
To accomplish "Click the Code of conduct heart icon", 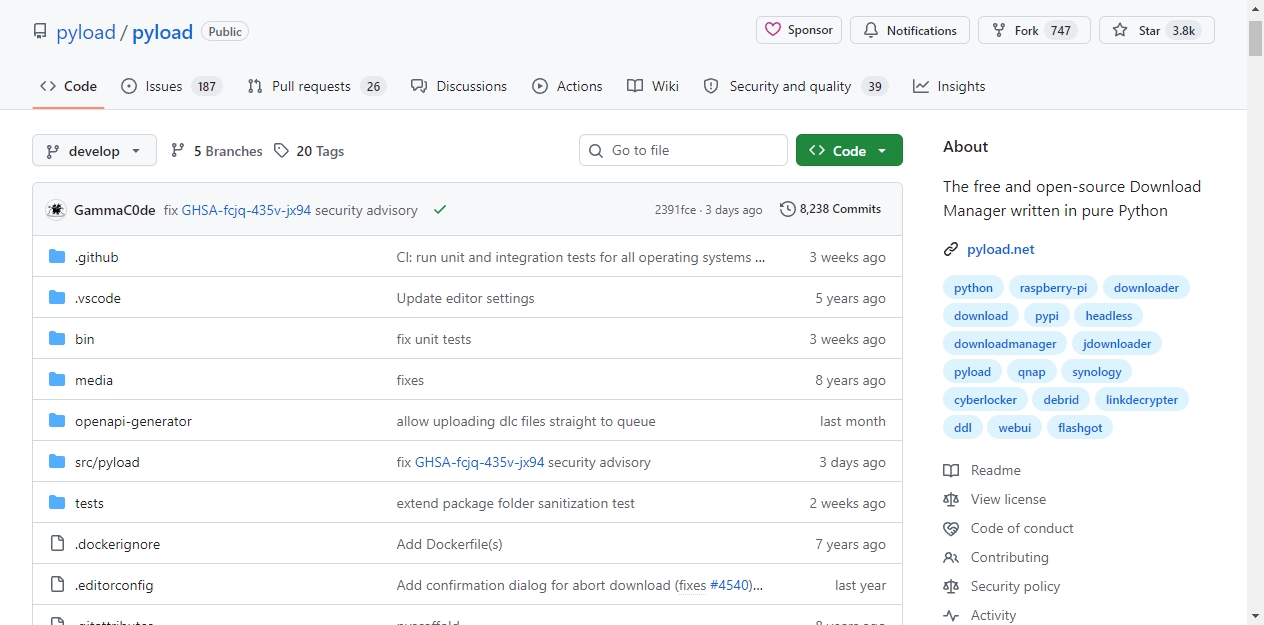I will 951,528.
